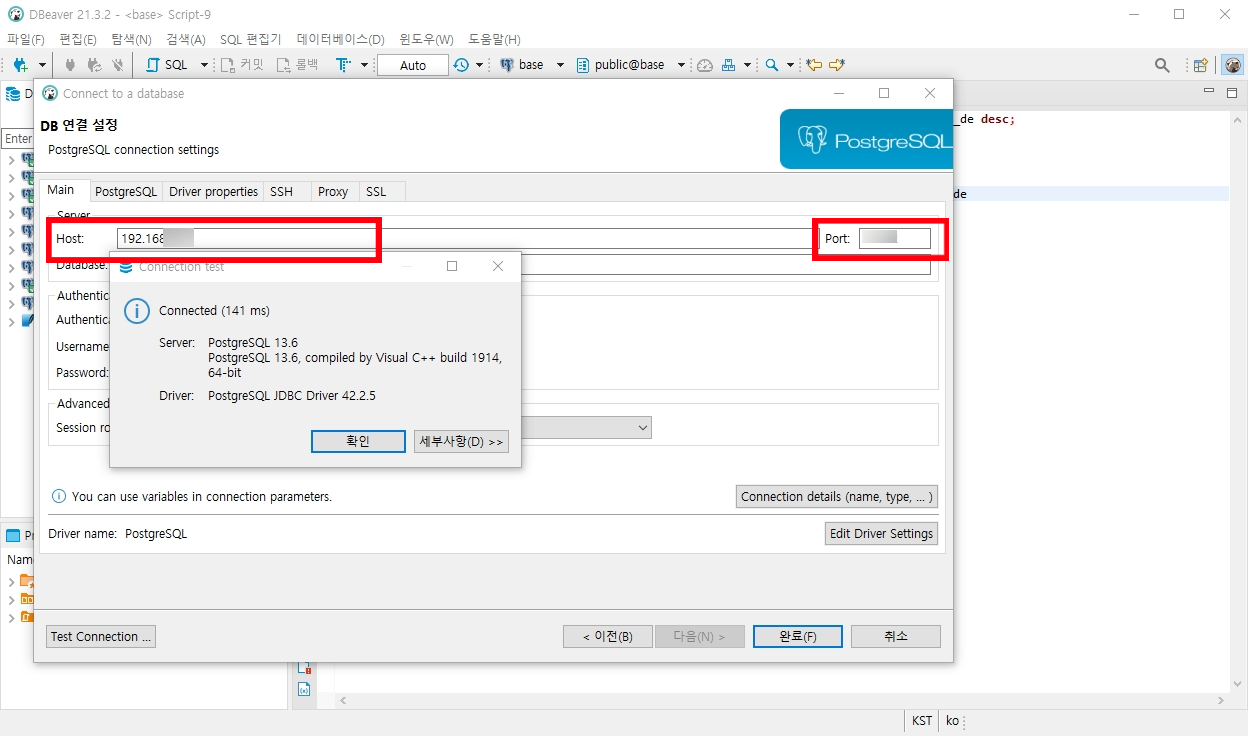Click the script error log side icon

[x=304, y=666]
